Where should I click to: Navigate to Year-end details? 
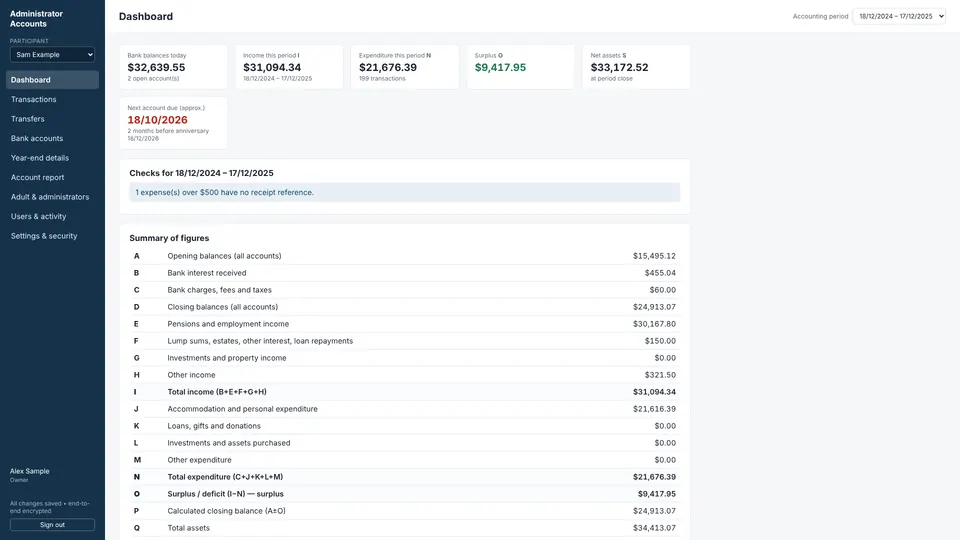52,158
